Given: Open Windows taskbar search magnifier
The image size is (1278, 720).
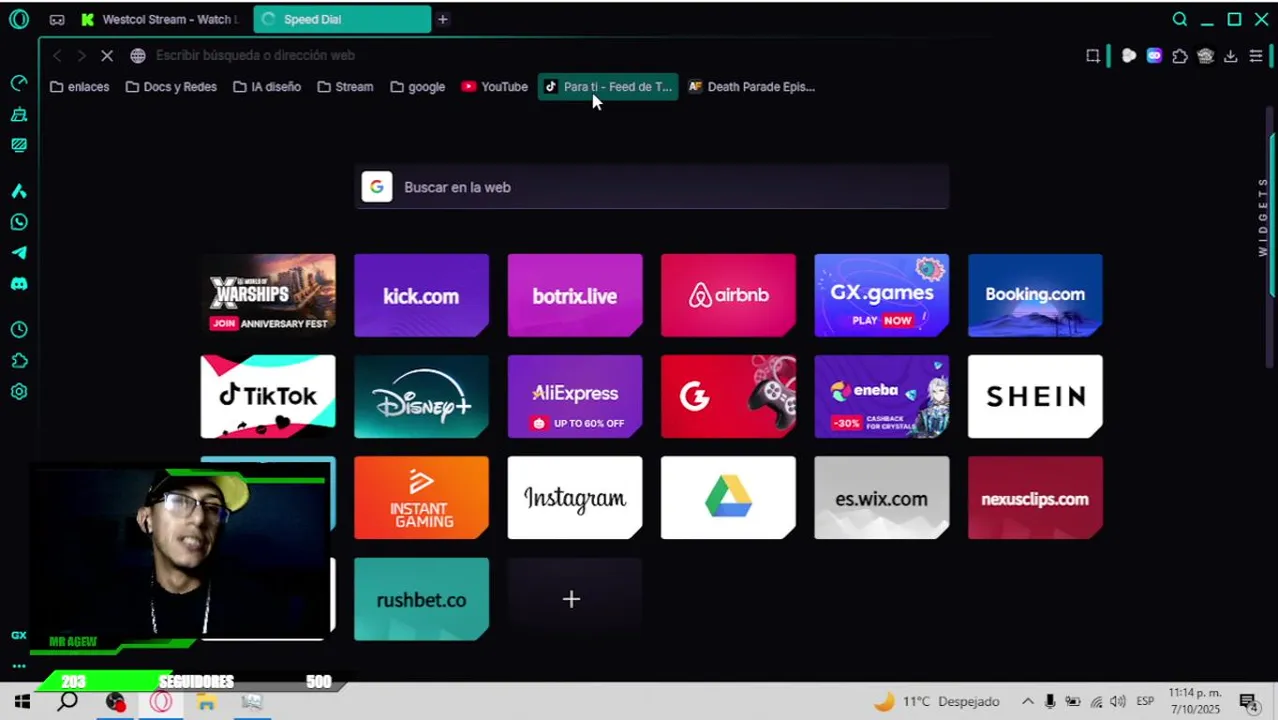Looking at the screenshot, I should [x=67, y=702].
